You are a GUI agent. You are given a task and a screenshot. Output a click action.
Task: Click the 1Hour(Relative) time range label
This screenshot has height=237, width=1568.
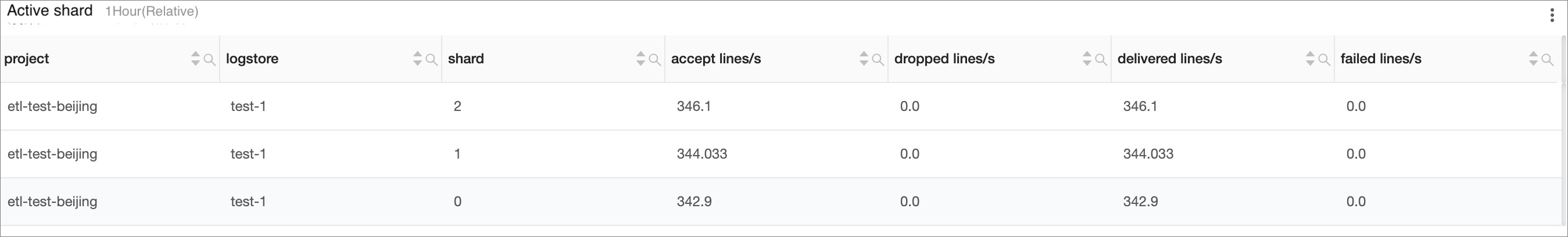[x=152, y=12]
